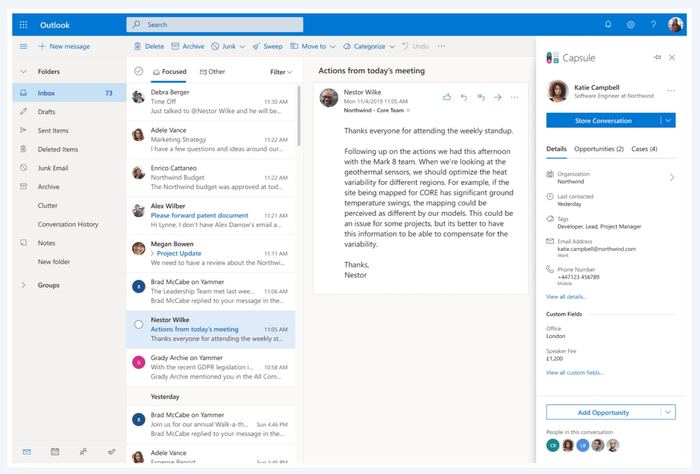Open Northwind organization chevron
The width and height of the screenshot is (700, 474).
pos(672,178)
